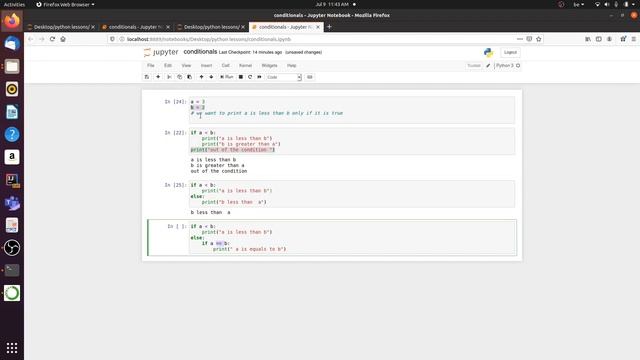Image resolution: width=640 pixels, height=360 pixels.
Task: Go back in browser history
Action: point(31,39)
